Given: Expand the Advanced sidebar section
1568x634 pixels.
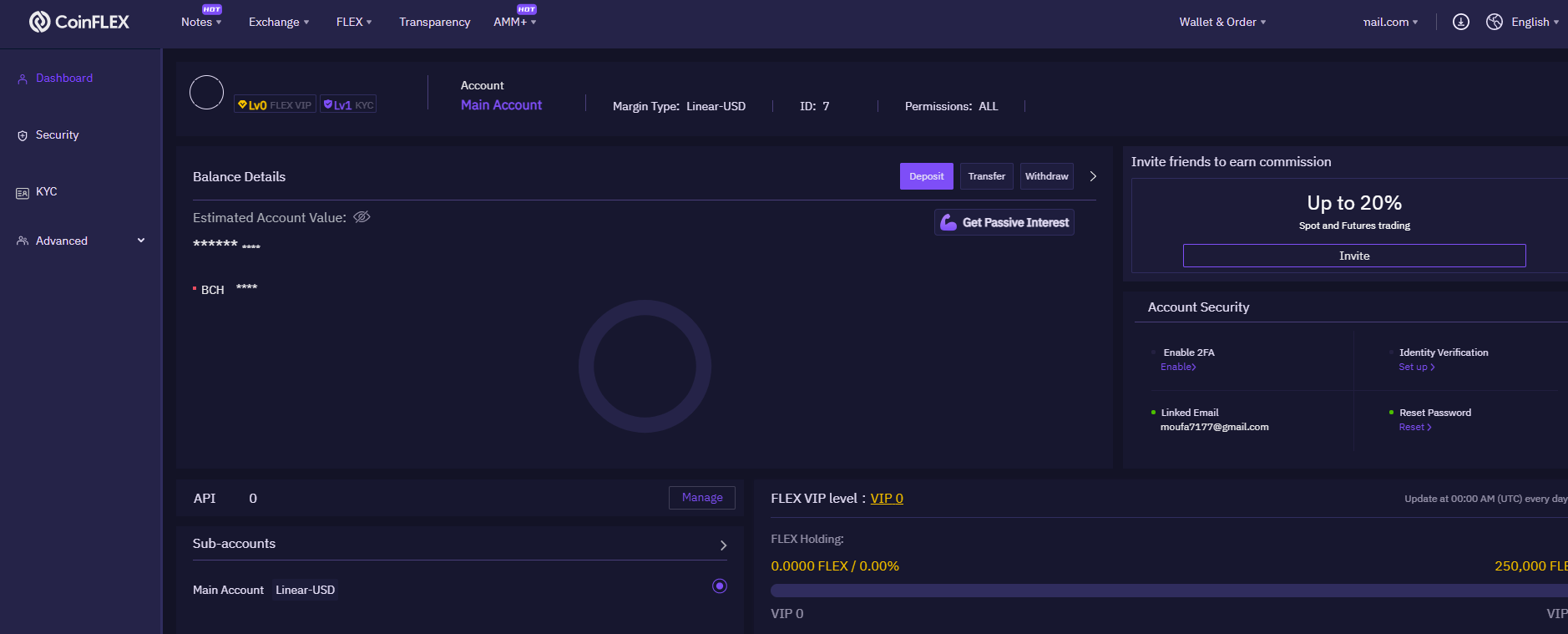Looking at the screenshot, I should point(141,241).
